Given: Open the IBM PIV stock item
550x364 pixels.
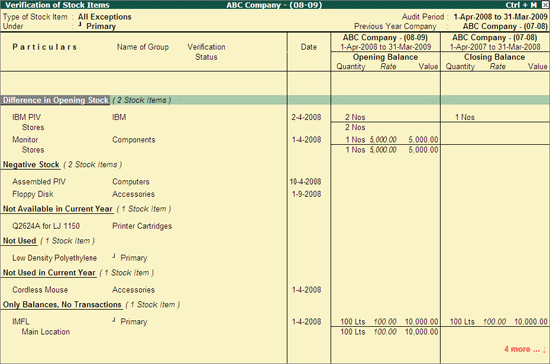Looking at the screenshot, I should (26, 117).
